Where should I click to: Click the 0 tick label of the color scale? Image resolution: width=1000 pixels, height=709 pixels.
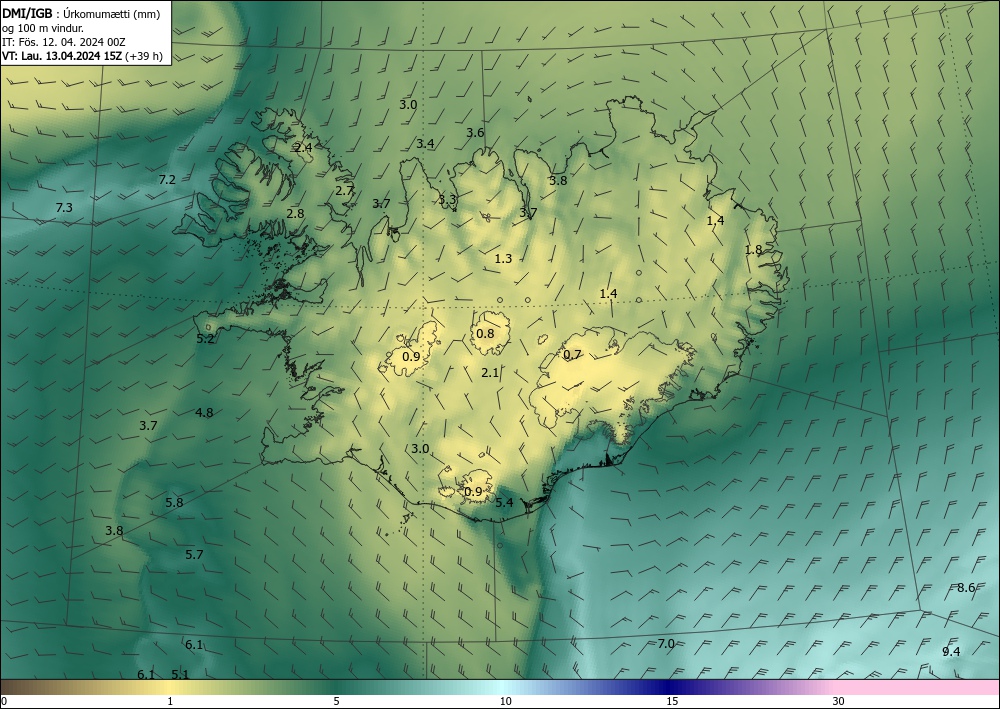pos(4,702)
